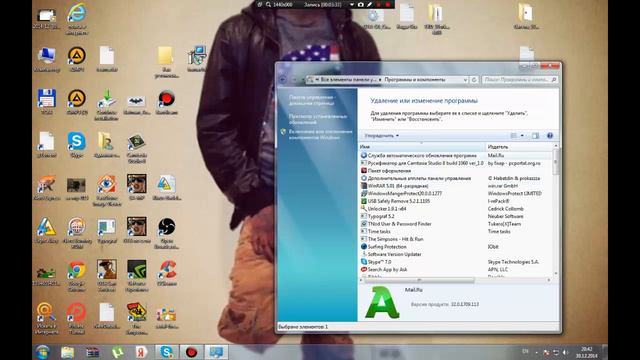Select 'WindowsMangerProtect20.0.0.1277' row
The height and width of the screenshot is (360, 640).
pyautogui.click(x=456, y=193)
